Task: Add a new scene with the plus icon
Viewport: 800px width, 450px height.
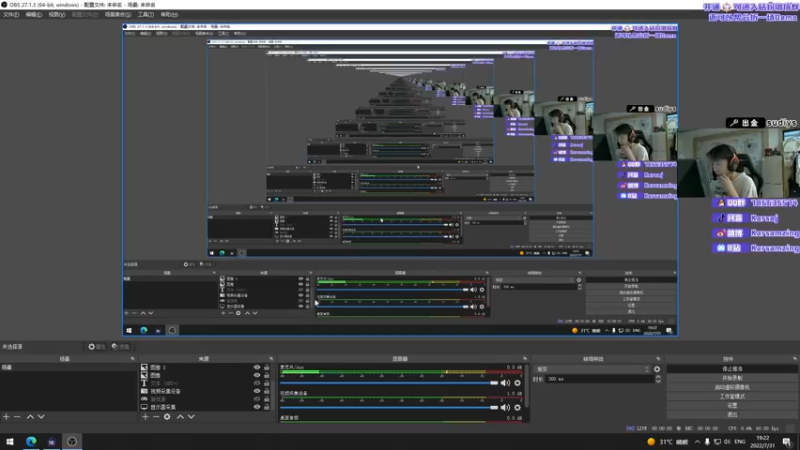Action: [6, 417]
